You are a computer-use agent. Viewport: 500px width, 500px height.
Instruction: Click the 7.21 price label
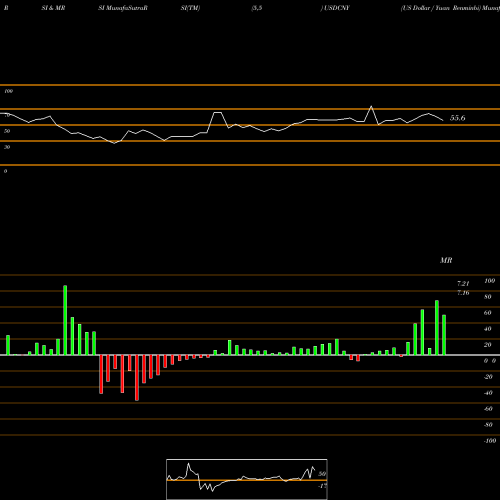[463, 284]
